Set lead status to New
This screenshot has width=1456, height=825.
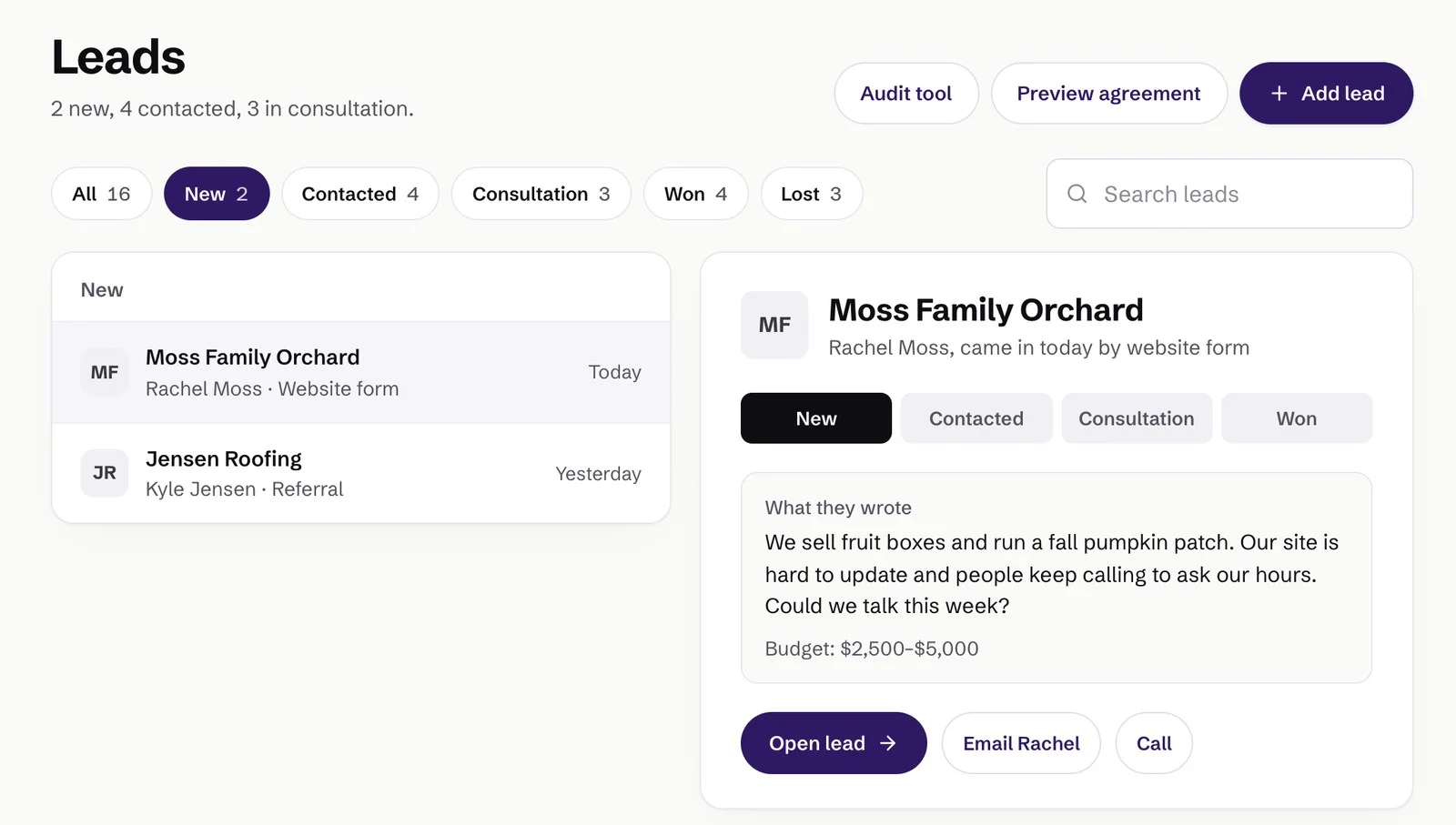[816, 418]
